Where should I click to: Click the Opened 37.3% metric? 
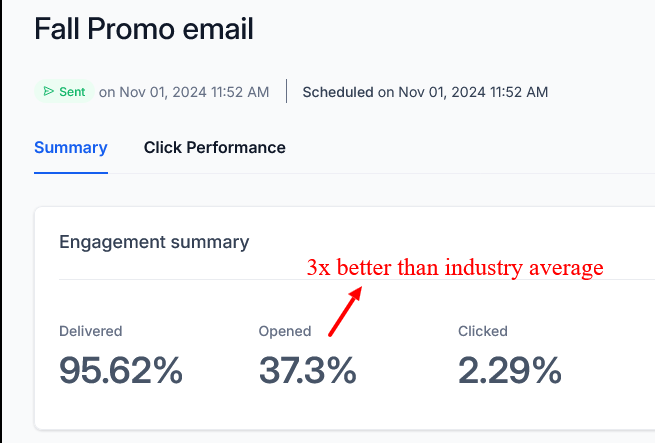[307, 354]
